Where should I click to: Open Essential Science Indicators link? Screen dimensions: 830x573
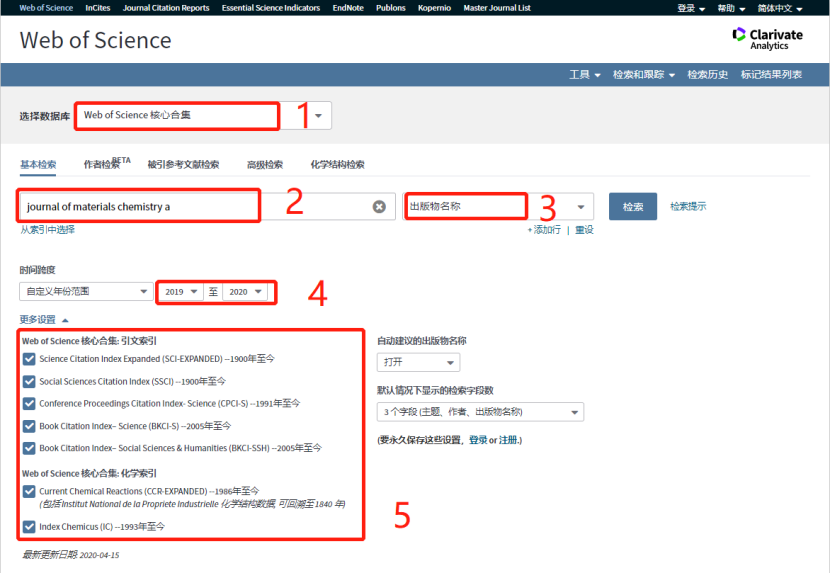tap(270, 8)
